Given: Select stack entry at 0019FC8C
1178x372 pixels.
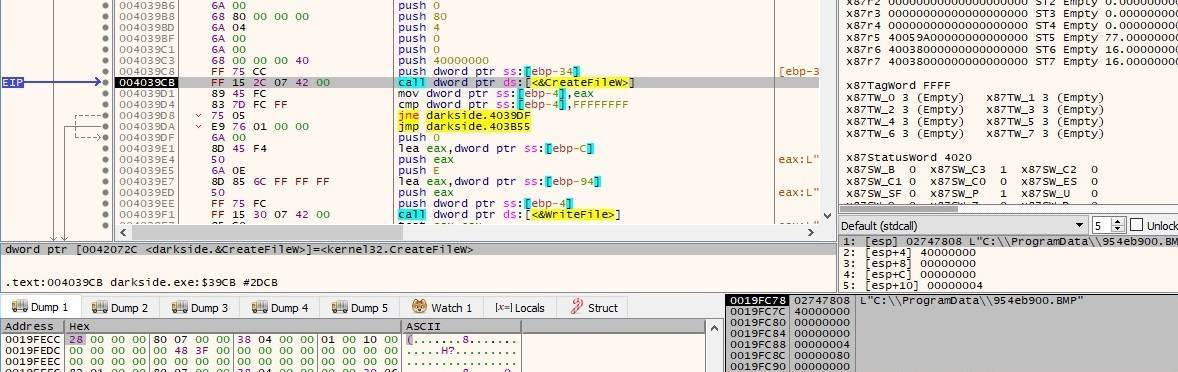Looking at the screenshot, I should tap(951, 355).
